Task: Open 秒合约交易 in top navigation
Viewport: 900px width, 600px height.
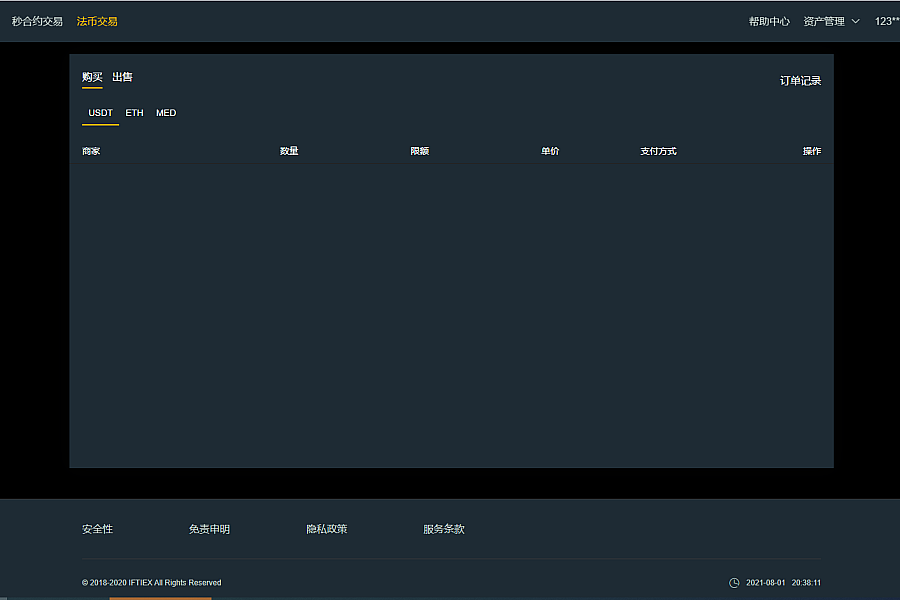Action: [37, 21]
